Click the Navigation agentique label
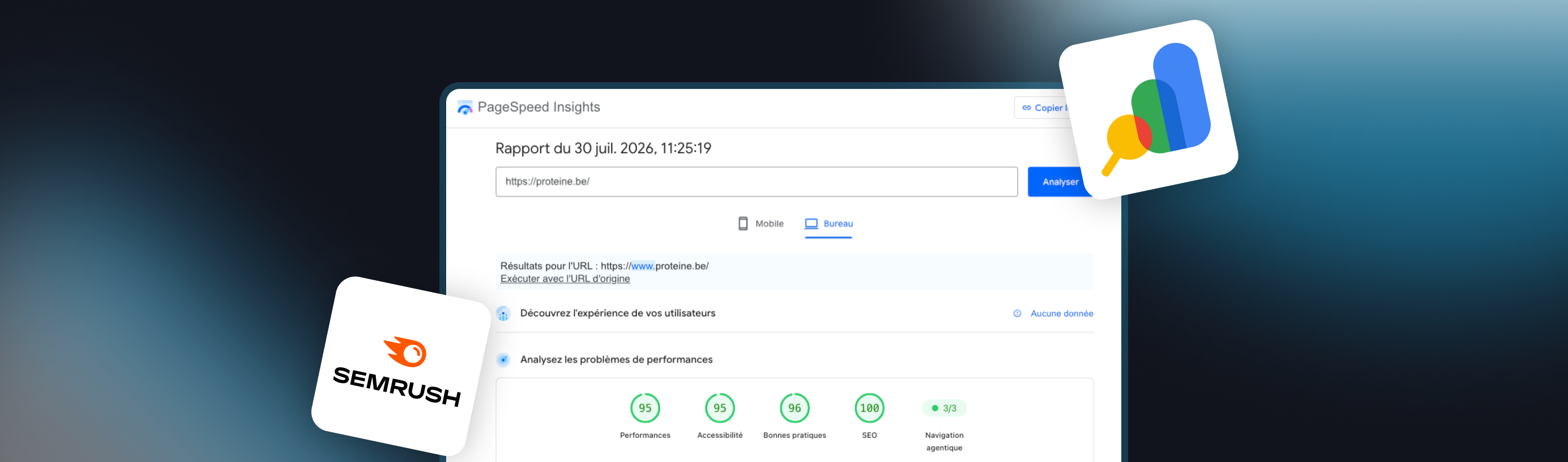Viewport: 1568px width, 462px height. [944, 441]
